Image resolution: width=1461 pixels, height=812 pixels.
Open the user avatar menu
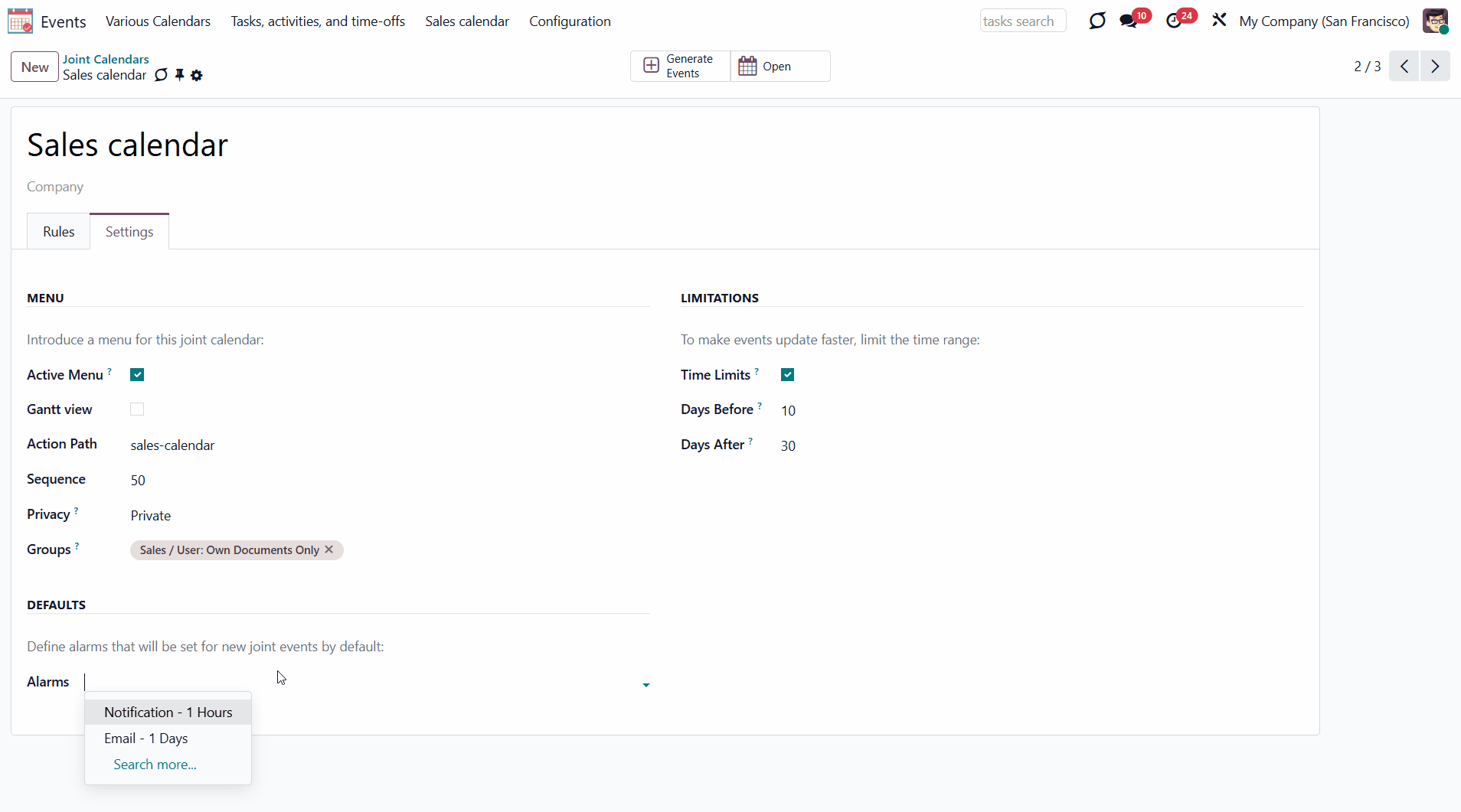coord(1435,21)
